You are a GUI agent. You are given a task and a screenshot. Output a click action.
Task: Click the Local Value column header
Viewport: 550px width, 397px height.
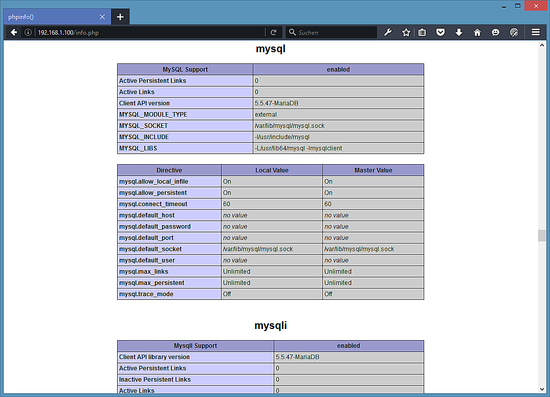pyautogui.click(x=272, y=170)
